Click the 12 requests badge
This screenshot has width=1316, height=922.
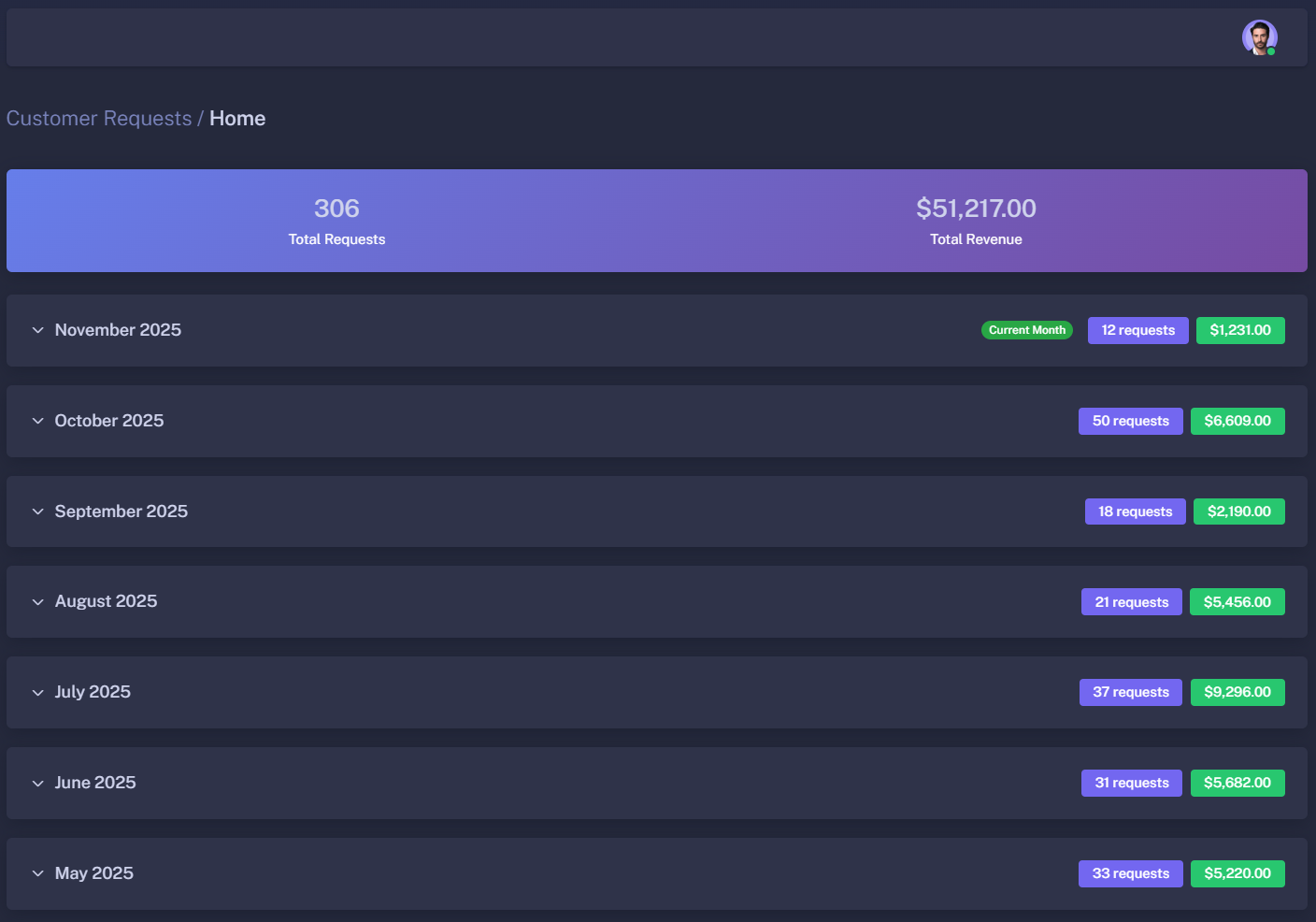(x=1137, y=330)
